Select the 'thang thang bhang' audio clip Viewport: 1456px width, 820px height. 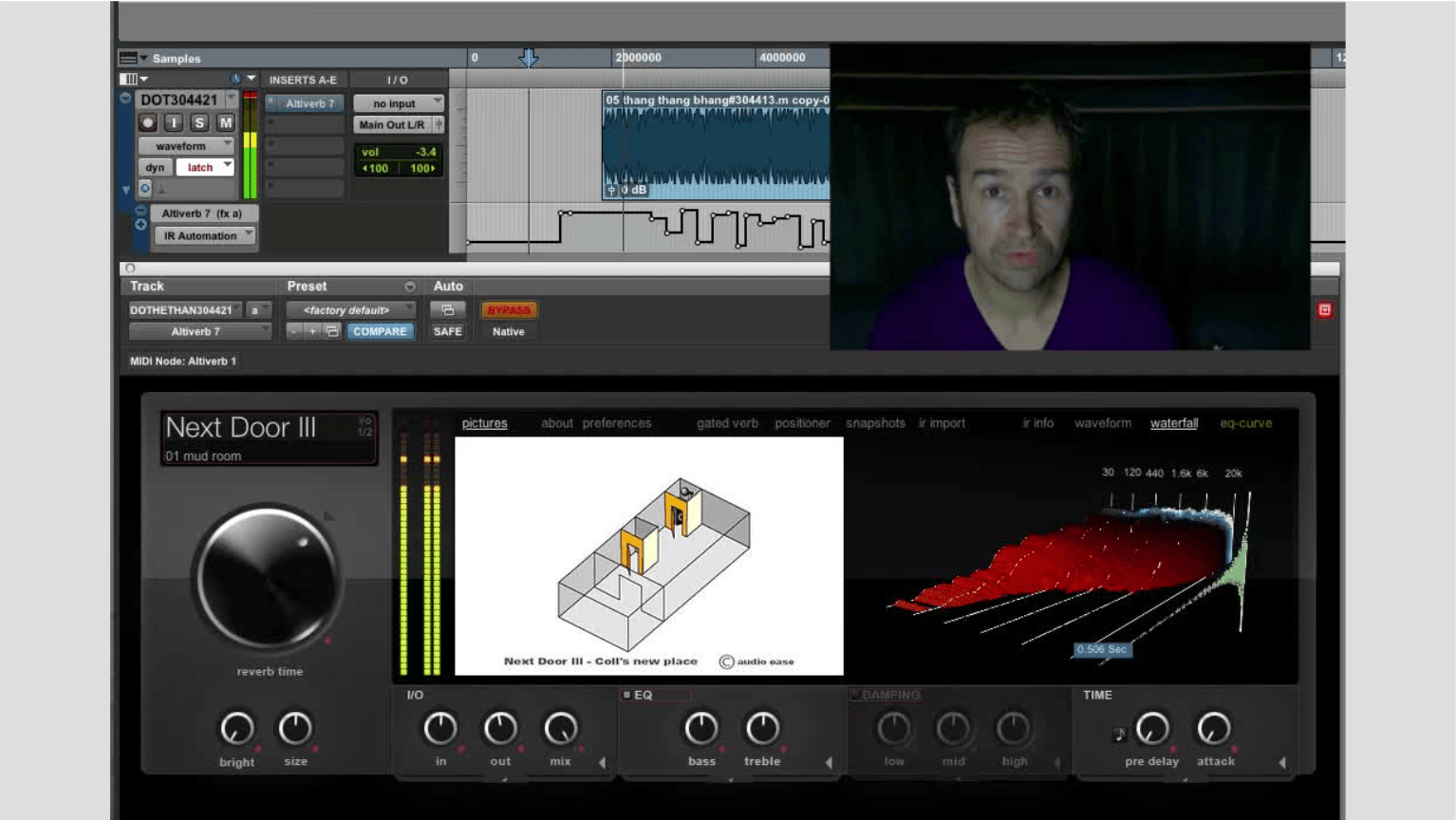point(716,145)
